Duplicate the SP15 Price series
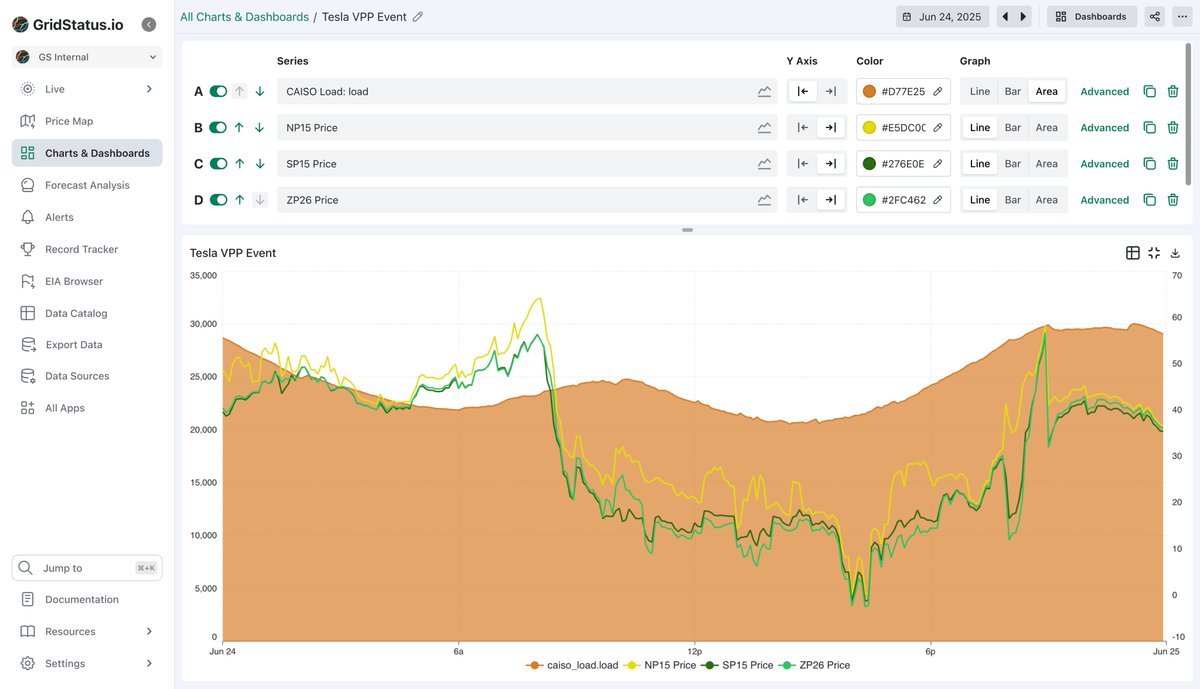This screenshot has height=689, width=1200. pyautogui.click(x=1149, y=164)
